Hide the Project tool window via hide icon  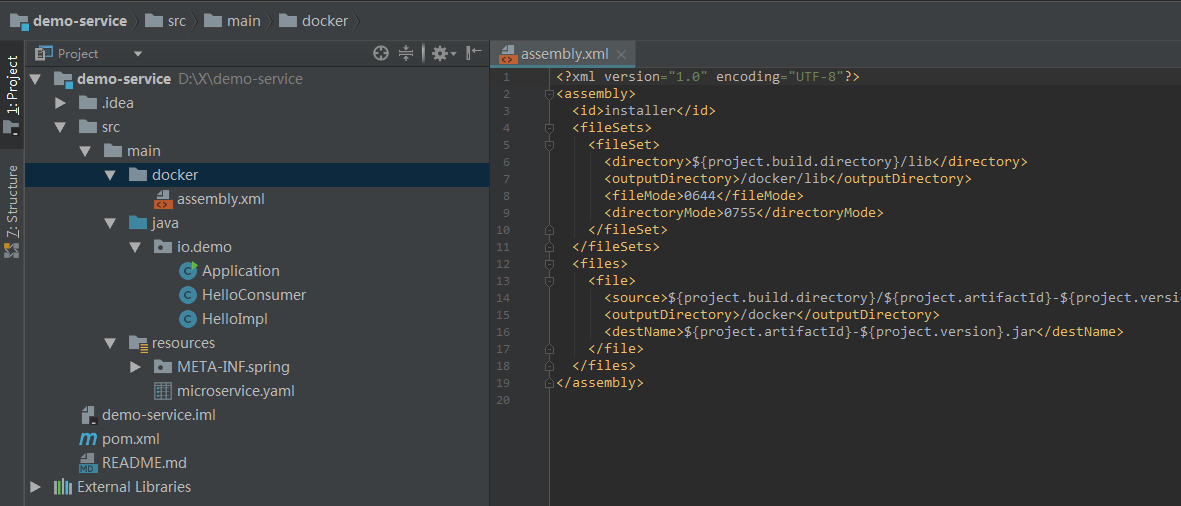[474, 53]
